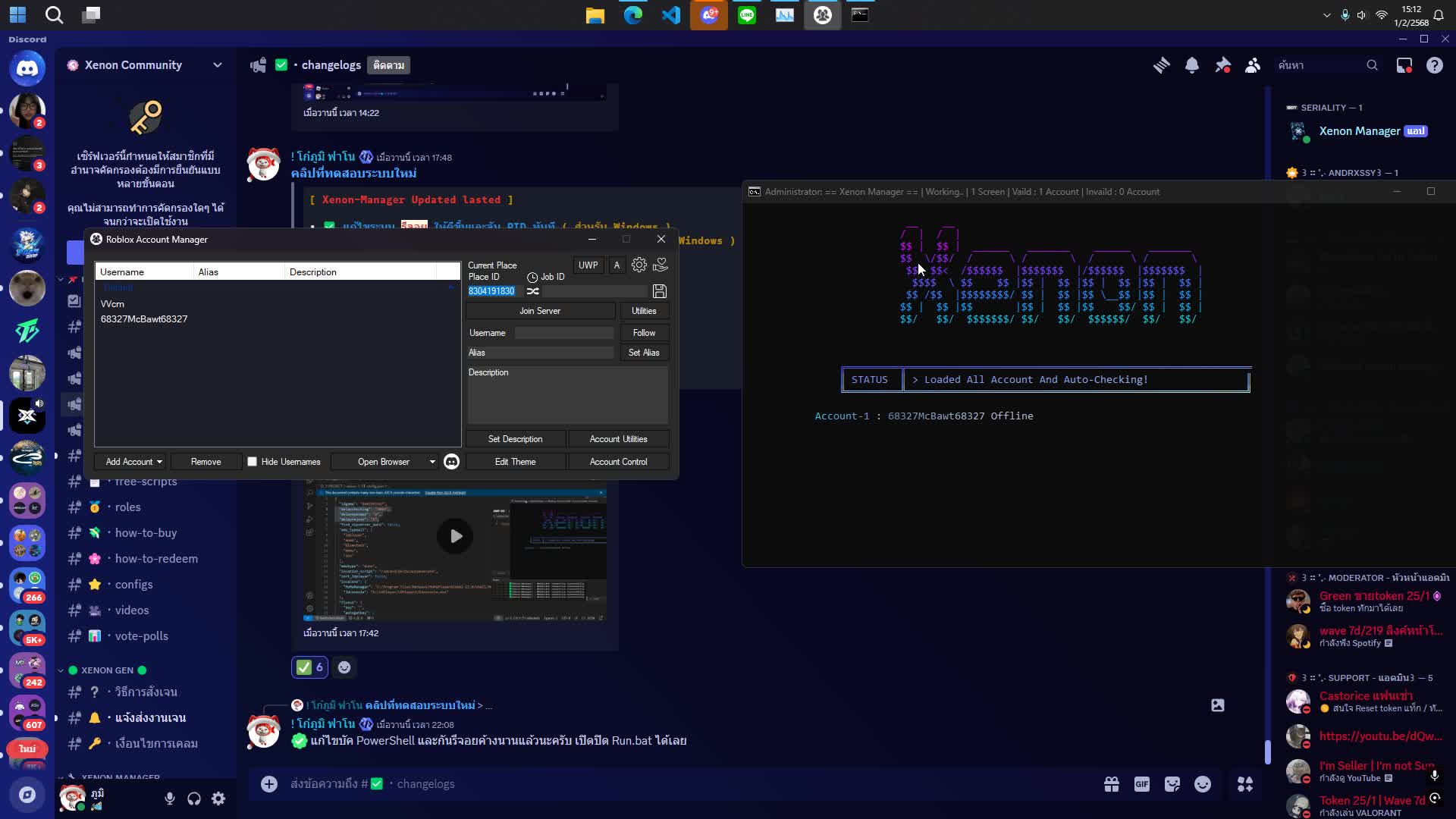Open the Discord inbox icon
The width and height of the screenshot is (1456, 819).
tap(1402, 65)
